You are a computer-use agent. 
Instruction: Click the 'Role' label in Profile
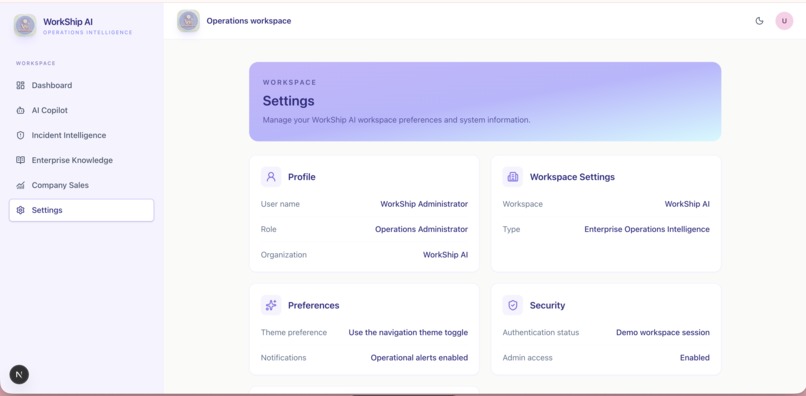[x=268, y=229]
